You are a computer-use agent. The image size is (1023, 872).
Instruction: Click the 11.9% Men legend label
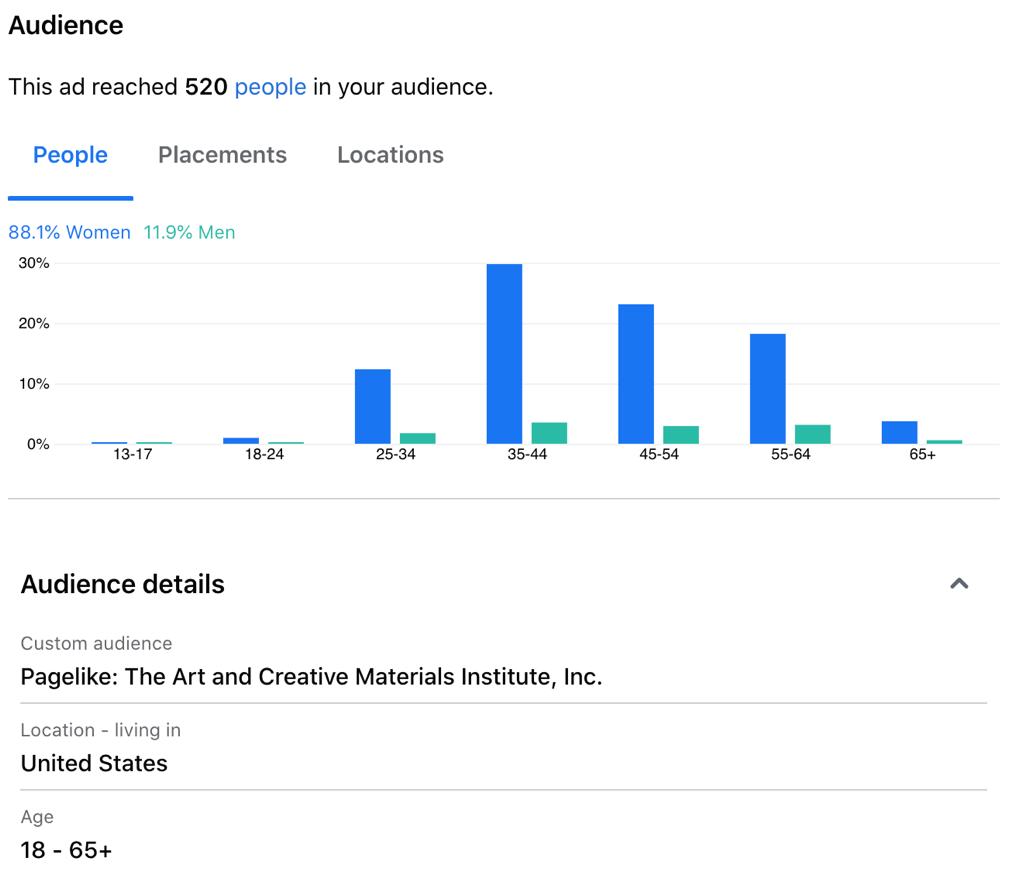tap(189, 232)
